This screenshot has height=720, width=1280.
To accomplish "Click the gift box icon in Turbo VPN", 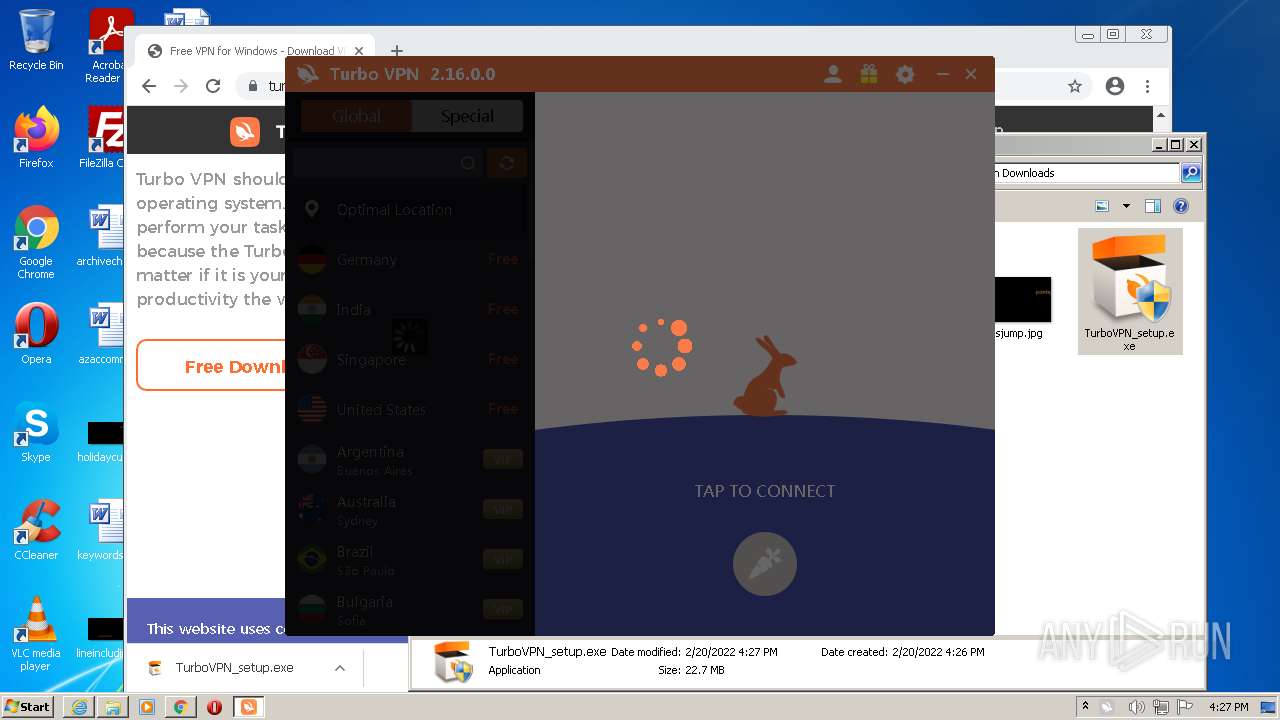I will click(x=869, y=74).
